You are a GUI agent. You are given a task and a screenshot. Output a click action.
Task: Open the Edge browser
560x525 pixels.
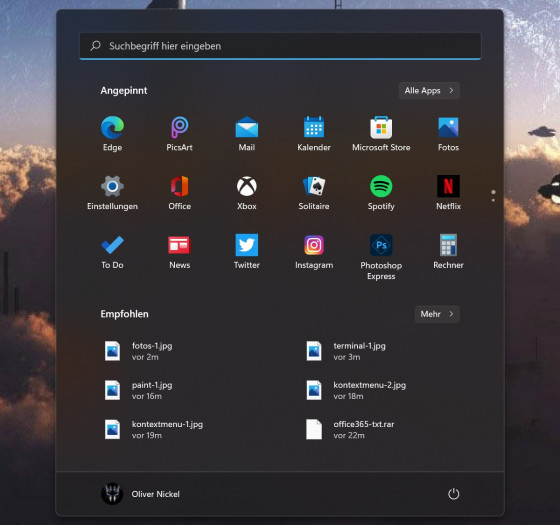pyautogui.click(x=112, y=134)
